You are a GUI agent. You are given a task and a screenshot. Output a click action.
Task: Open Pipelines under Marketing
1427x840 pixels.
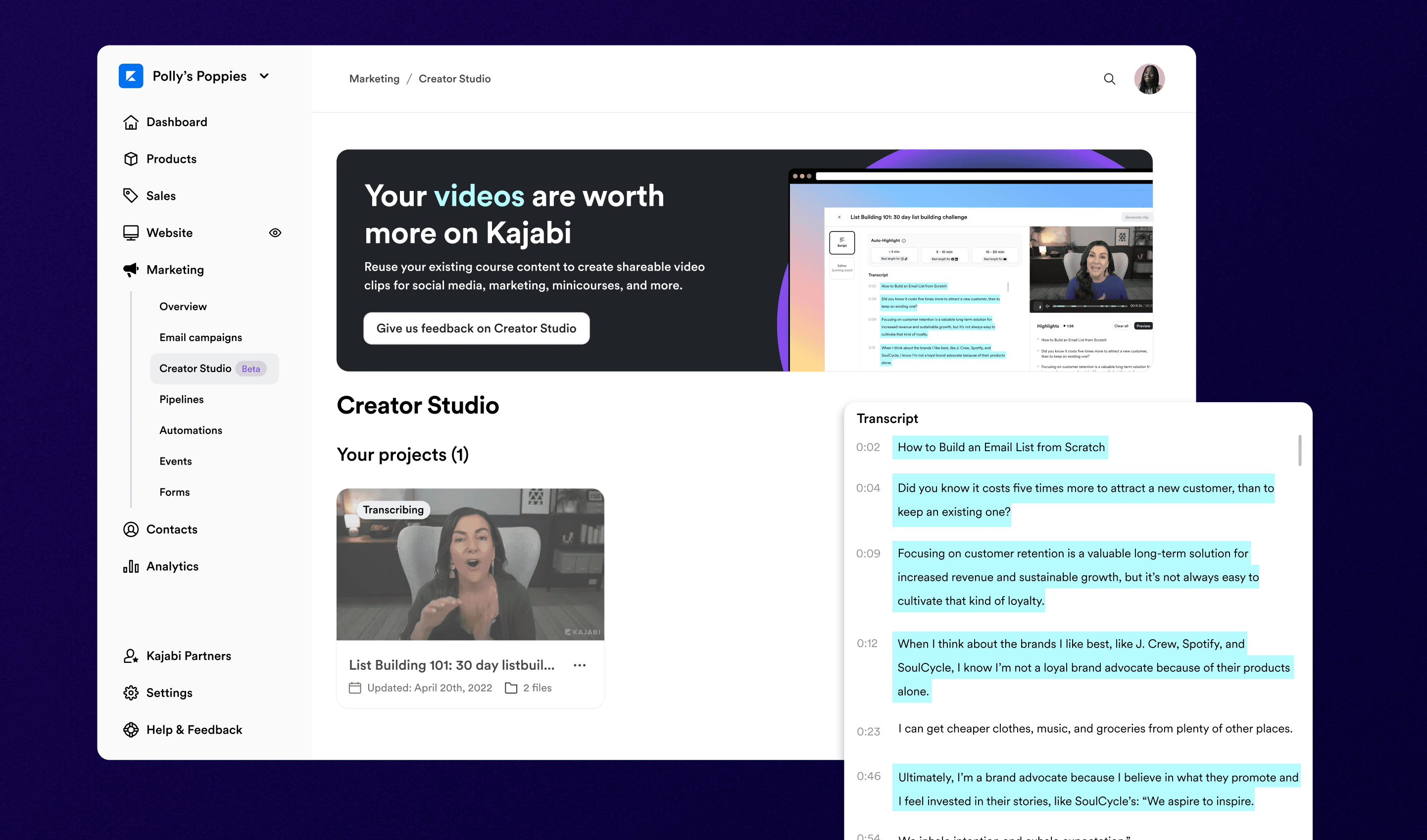point(181,399)
